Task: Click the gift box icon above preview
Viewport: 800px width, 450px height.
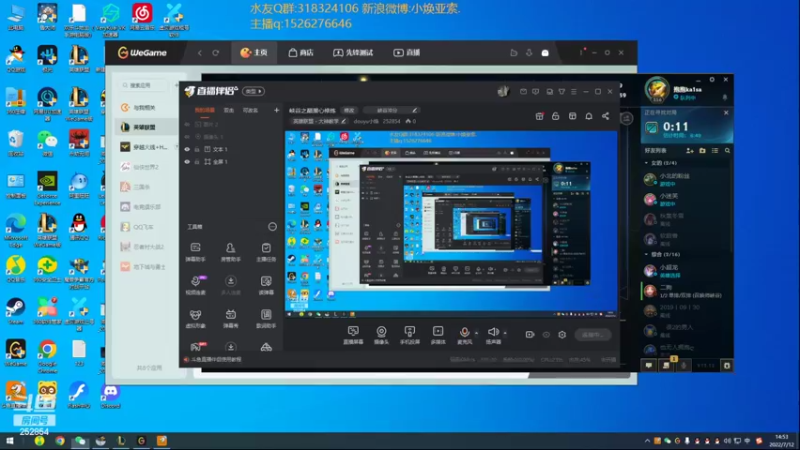Action: (x=539, y=116)
